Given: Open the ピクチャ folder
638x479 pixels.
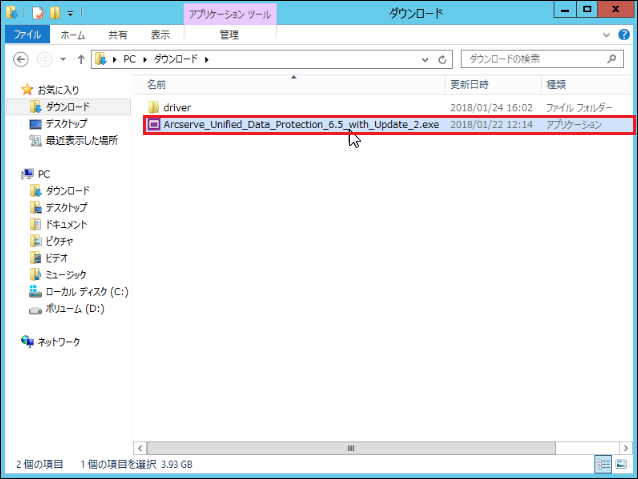Looking at the screenshot, I should (x=59, y=241).
